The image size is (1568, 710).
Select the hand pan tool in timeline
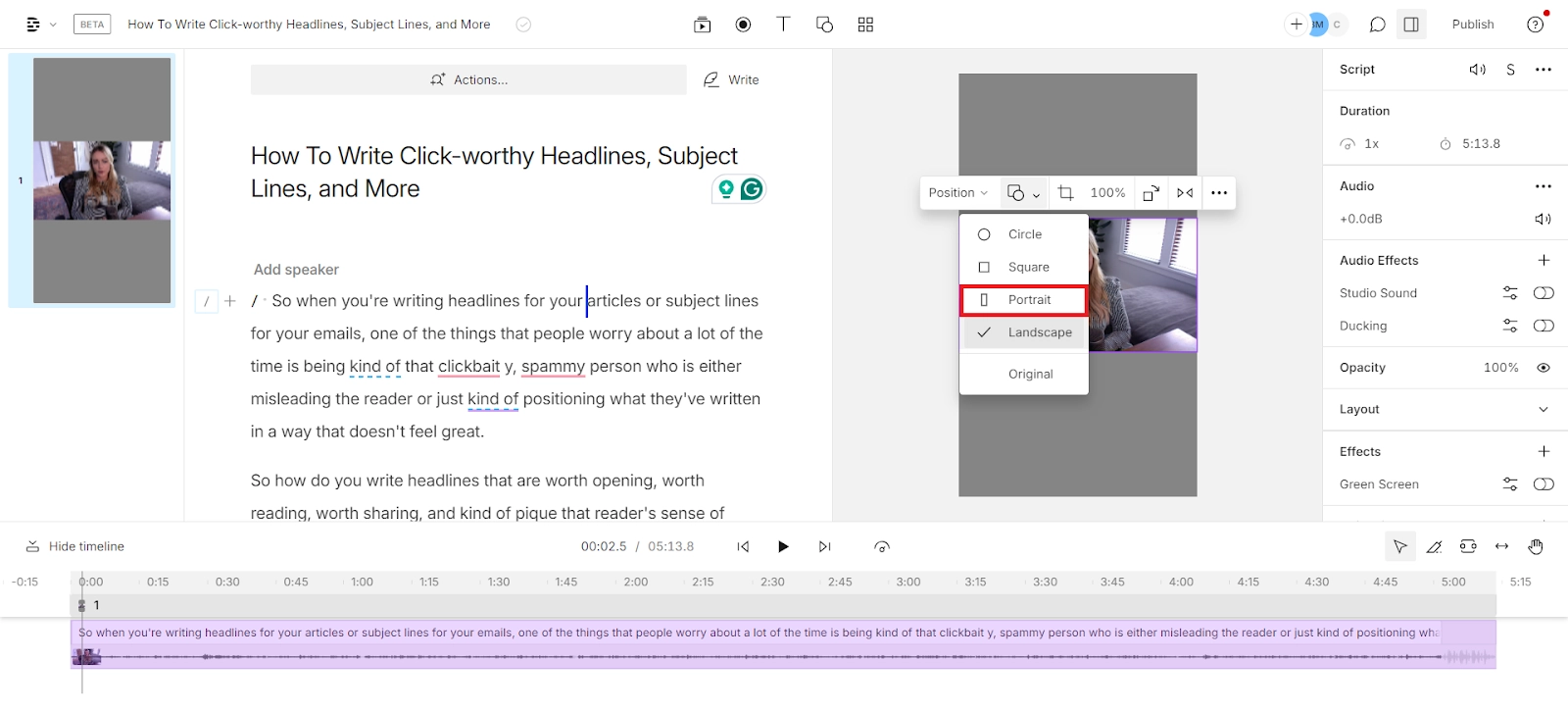[x=1536, y=547]
